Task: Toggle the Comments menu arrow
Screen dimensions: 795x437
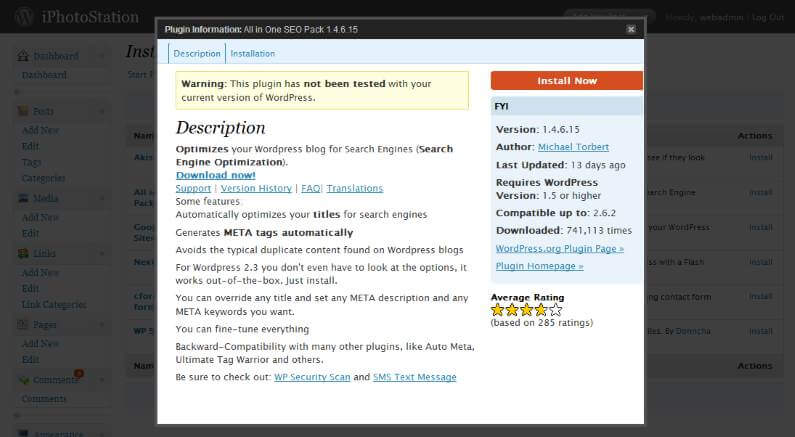Action: [x=101, y=380]
